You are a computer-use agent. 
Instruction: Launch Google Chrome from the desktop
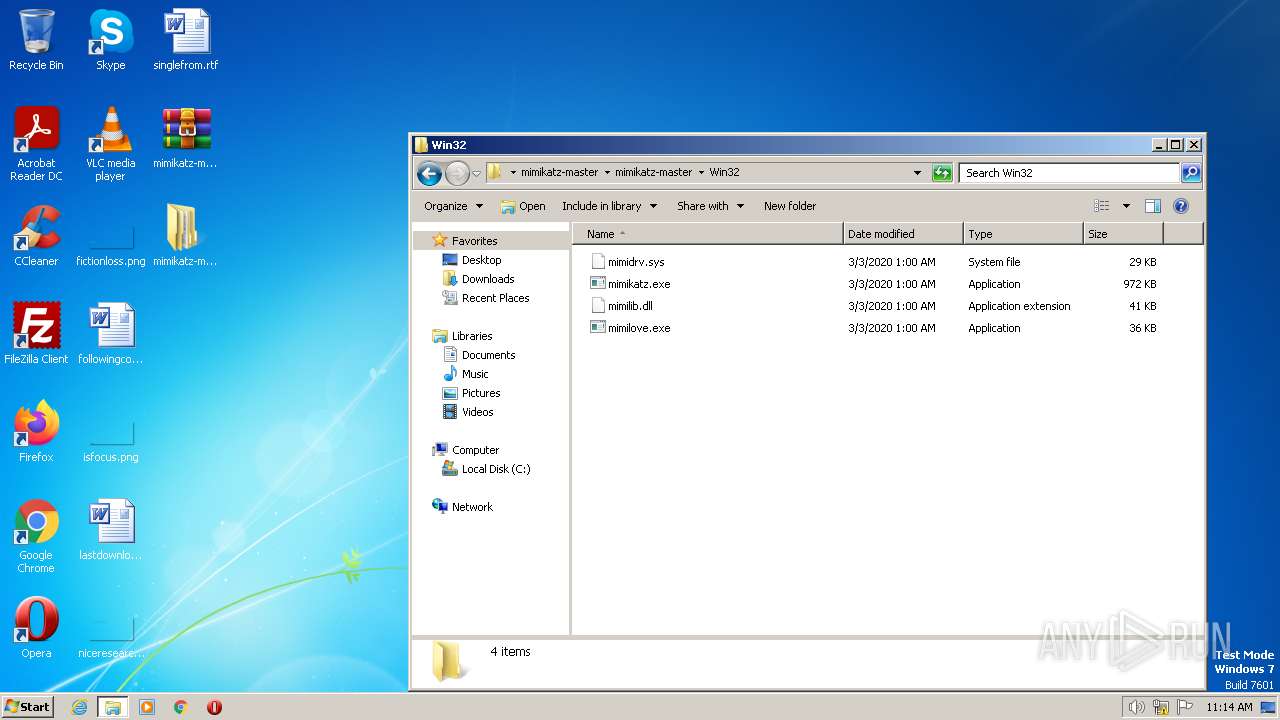36,536
